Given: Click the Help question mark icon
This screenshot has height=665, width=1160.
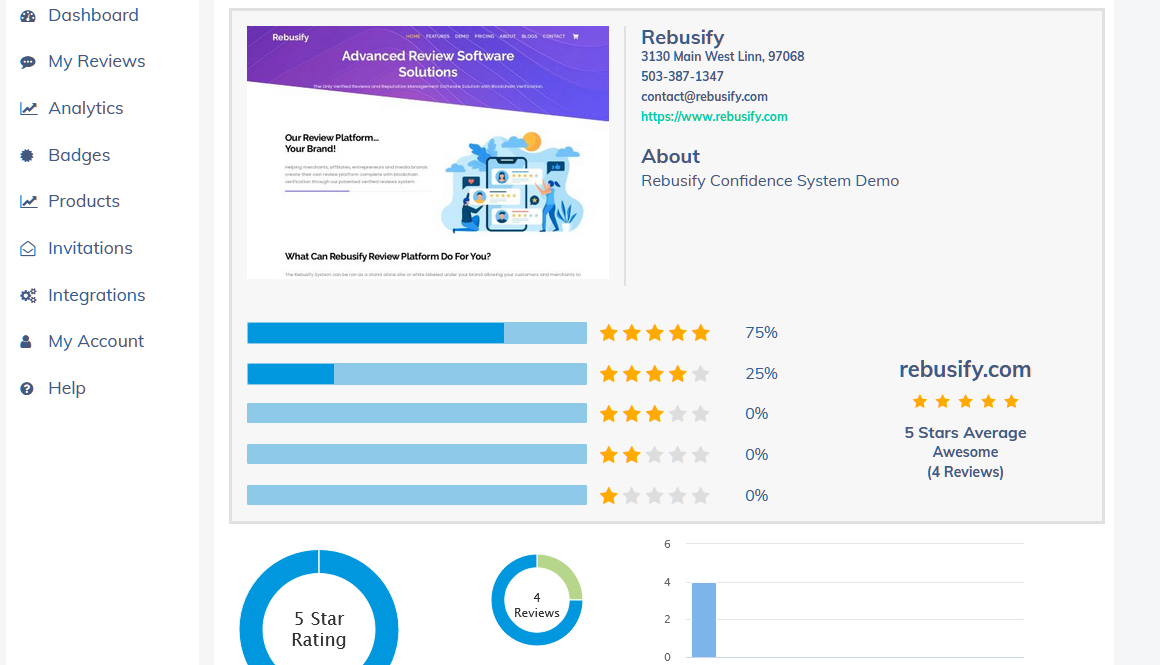Looking at the screenshot, I should pyautogui.click(x=27, y=388).
